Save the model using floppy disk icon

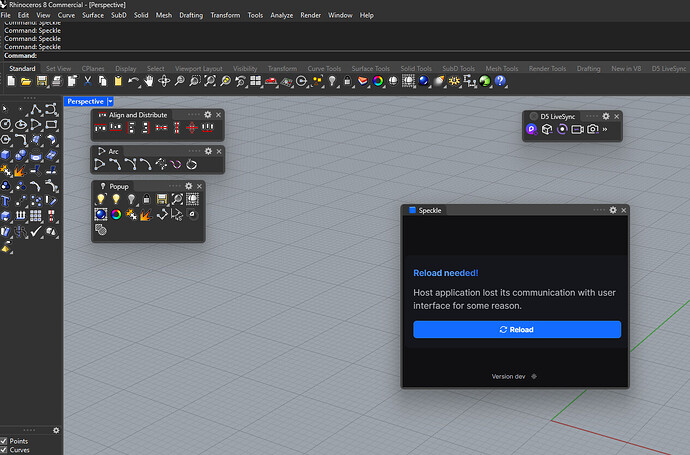tap(41, 81)
